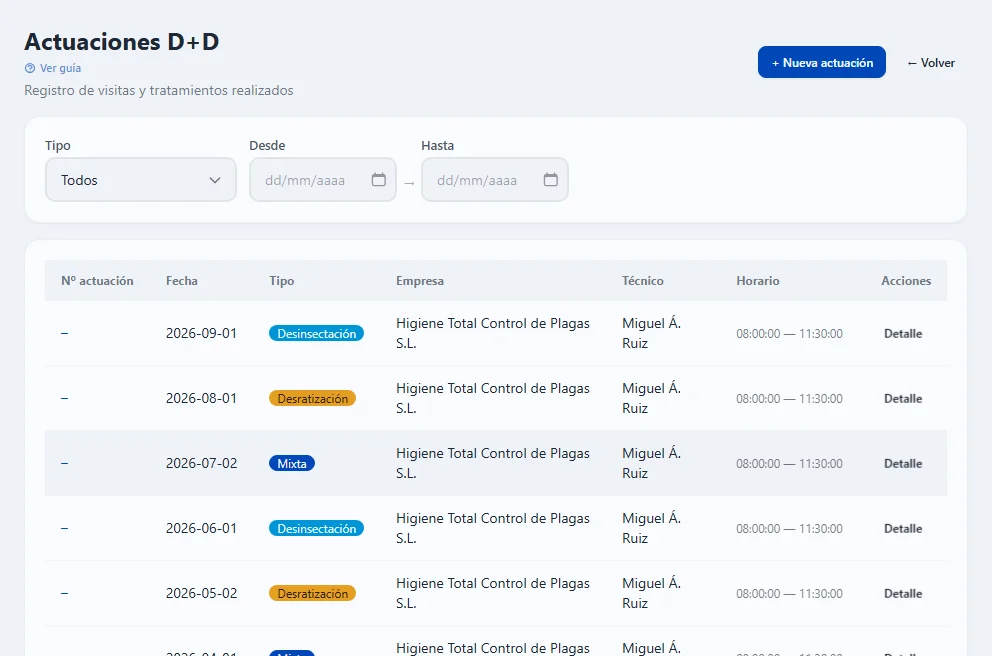Image resolution: width=992 pixels, height=656 pixels.
Task: Click Miguel Á. Ruiz in 2026-06-01 row
Action: click(x=652, y=529)
